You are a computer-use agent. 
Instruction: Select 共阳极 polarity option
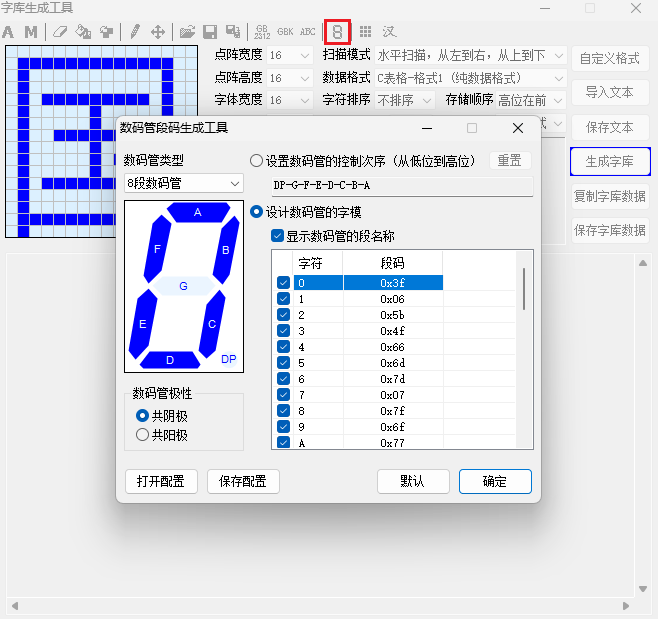point(142,435)
